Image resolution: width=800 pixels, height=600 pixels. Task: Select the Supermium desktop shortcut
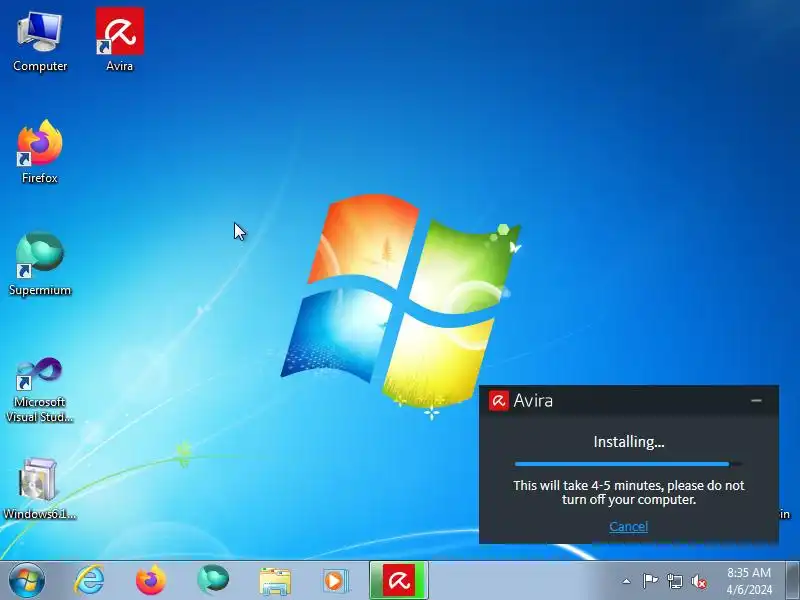click(40, 264)
